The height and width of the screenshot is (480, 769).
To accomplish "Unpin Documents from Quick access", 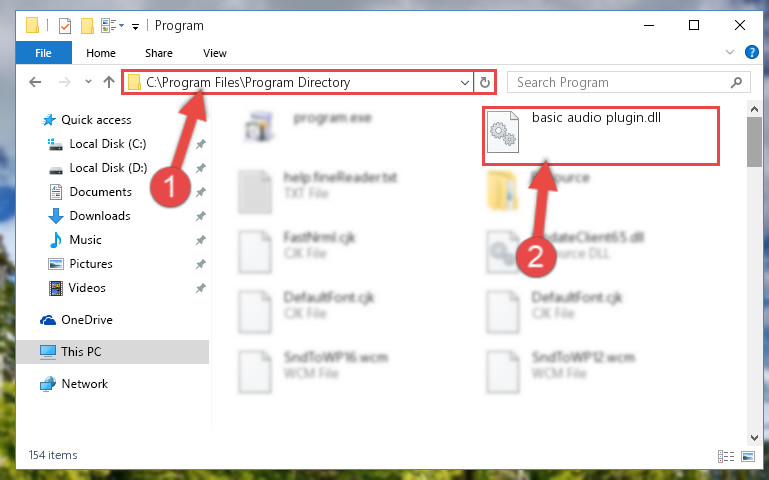I will click(201, 192).
